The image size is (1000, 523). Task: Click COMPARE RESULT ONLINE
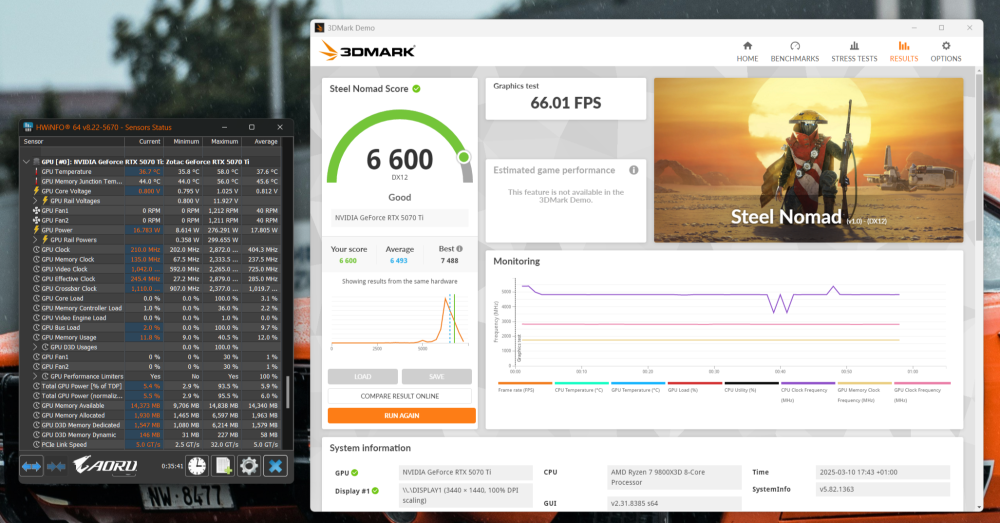400,396
